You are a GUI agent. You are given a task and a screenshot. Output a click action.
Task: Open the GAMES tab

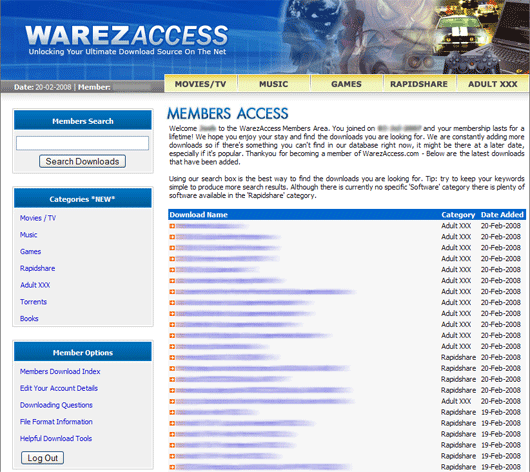click(x=346, y=84)
